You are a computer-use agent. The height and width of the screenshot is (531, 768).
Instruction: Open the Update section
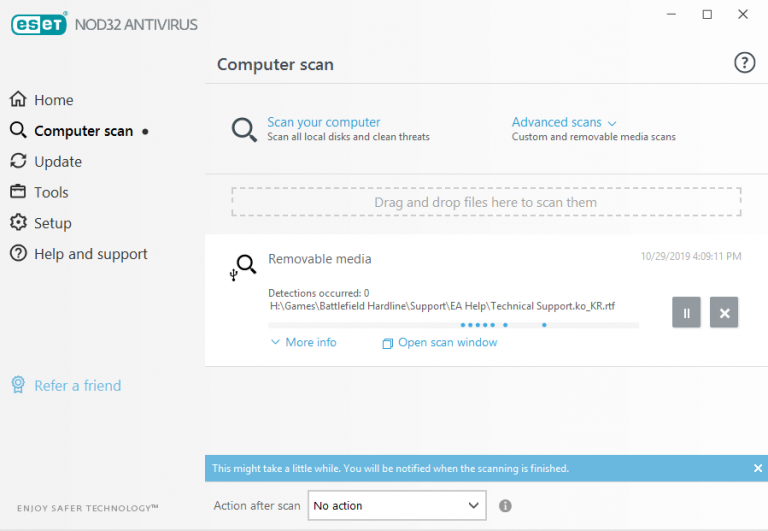point(57,162)
